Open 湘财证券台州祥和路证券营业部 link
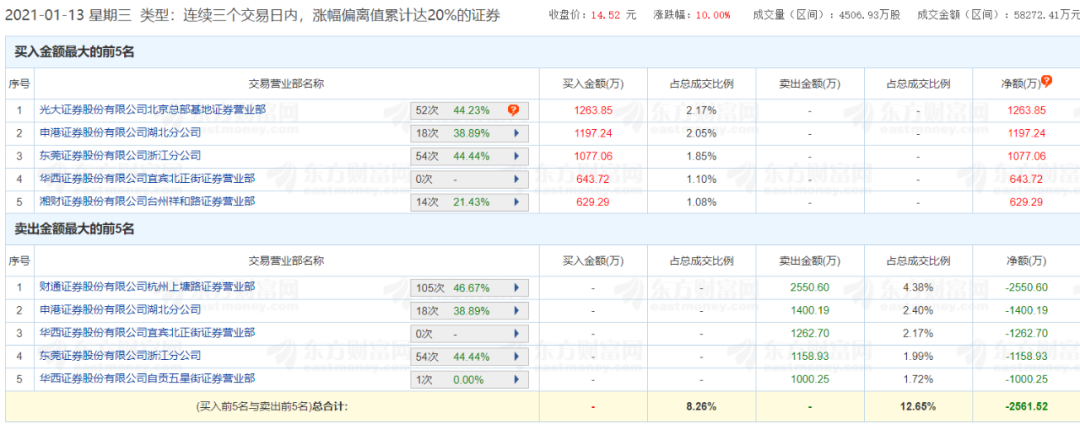 [x=146, y=202]
